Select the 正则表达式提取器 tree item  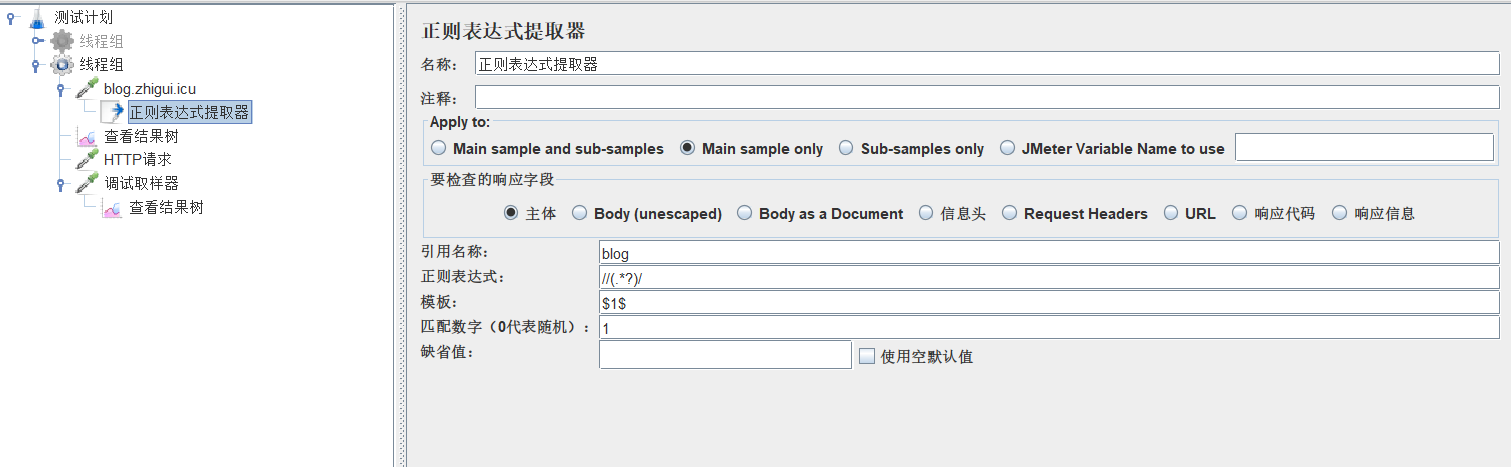tap(189, 112)
